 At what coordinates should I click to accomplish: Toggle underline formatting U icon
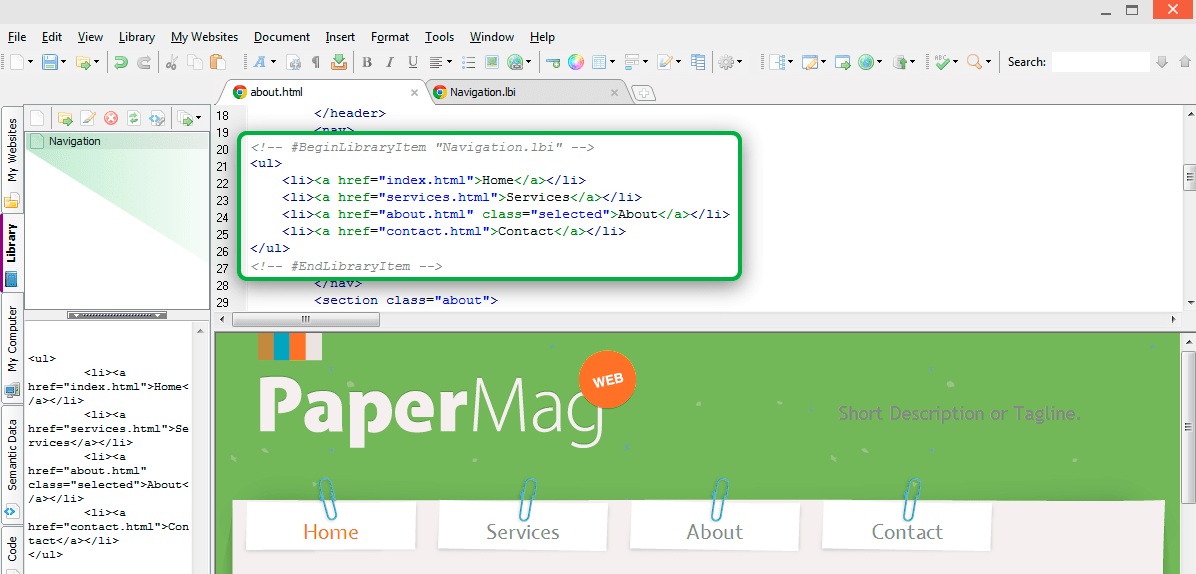pos(413,63)
